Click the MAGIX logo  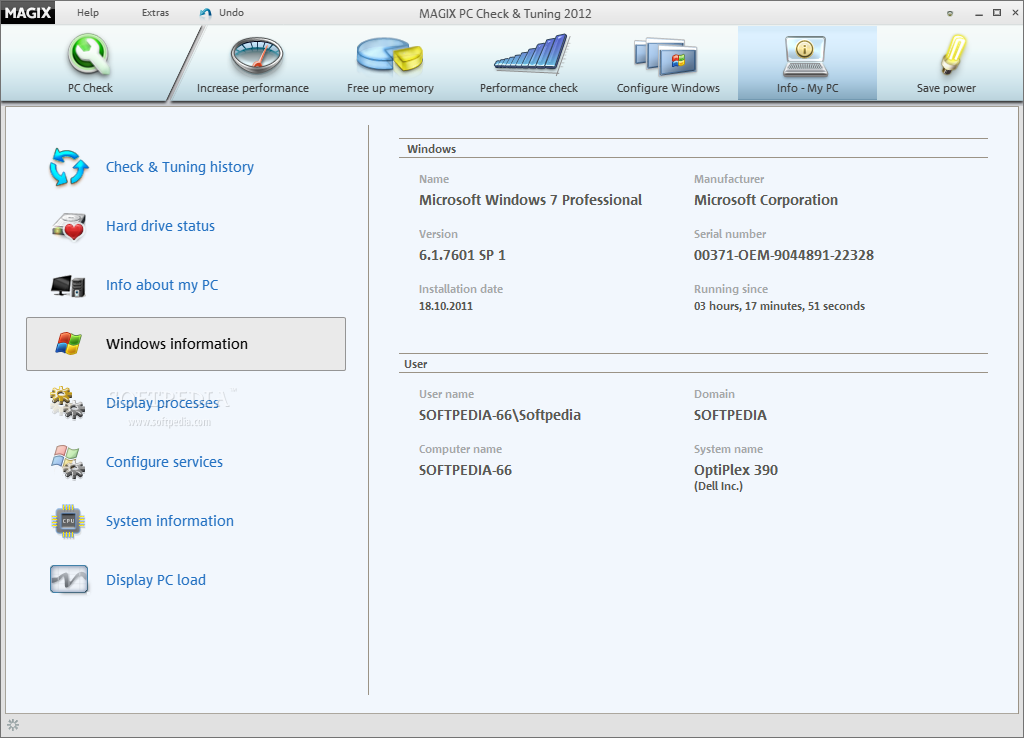[x=28, y=13]
